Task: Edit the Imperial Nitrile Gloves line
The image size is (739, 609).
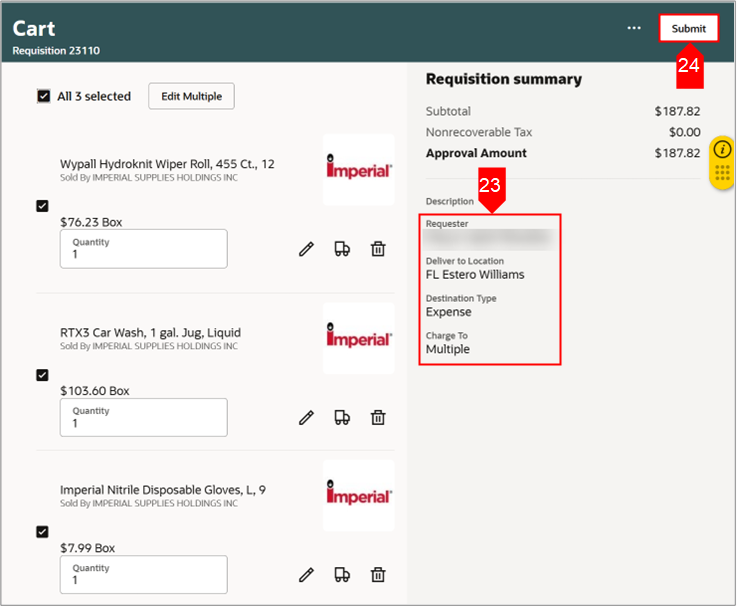Action: click(x=307, y=576)
